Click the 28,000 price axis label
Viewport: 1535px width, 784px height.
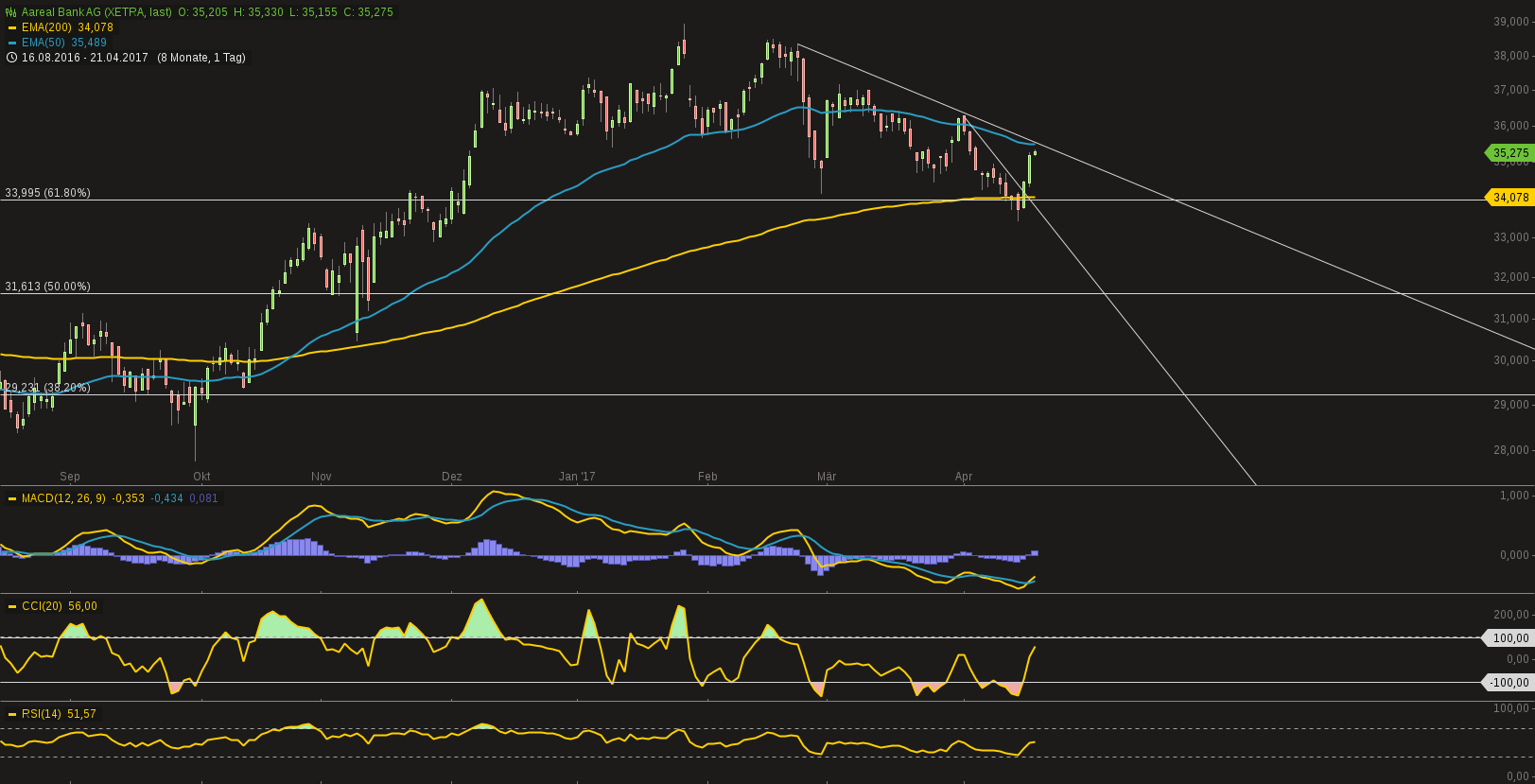tap(1511, 450)
